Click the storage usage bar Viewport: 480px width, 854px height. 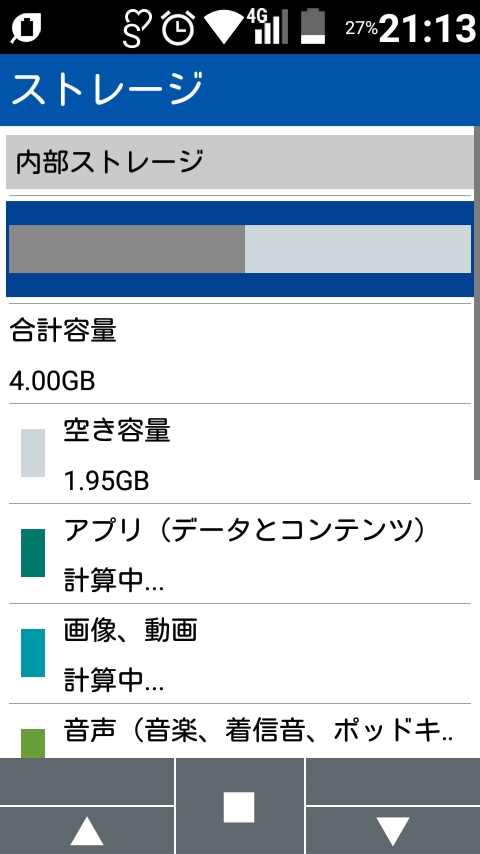(239, 249)
